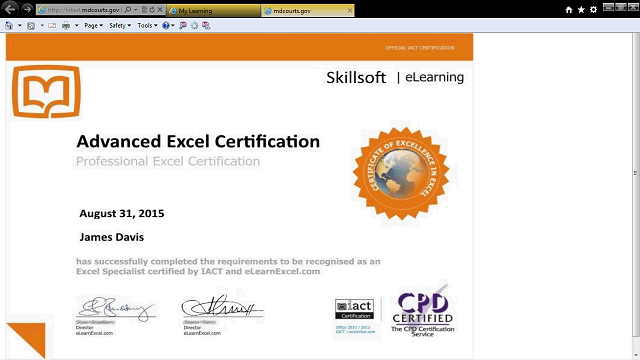Expand the Page menu
Viewport: 640px width, 360px height.
pyautogui.click(x=93, y=25)
